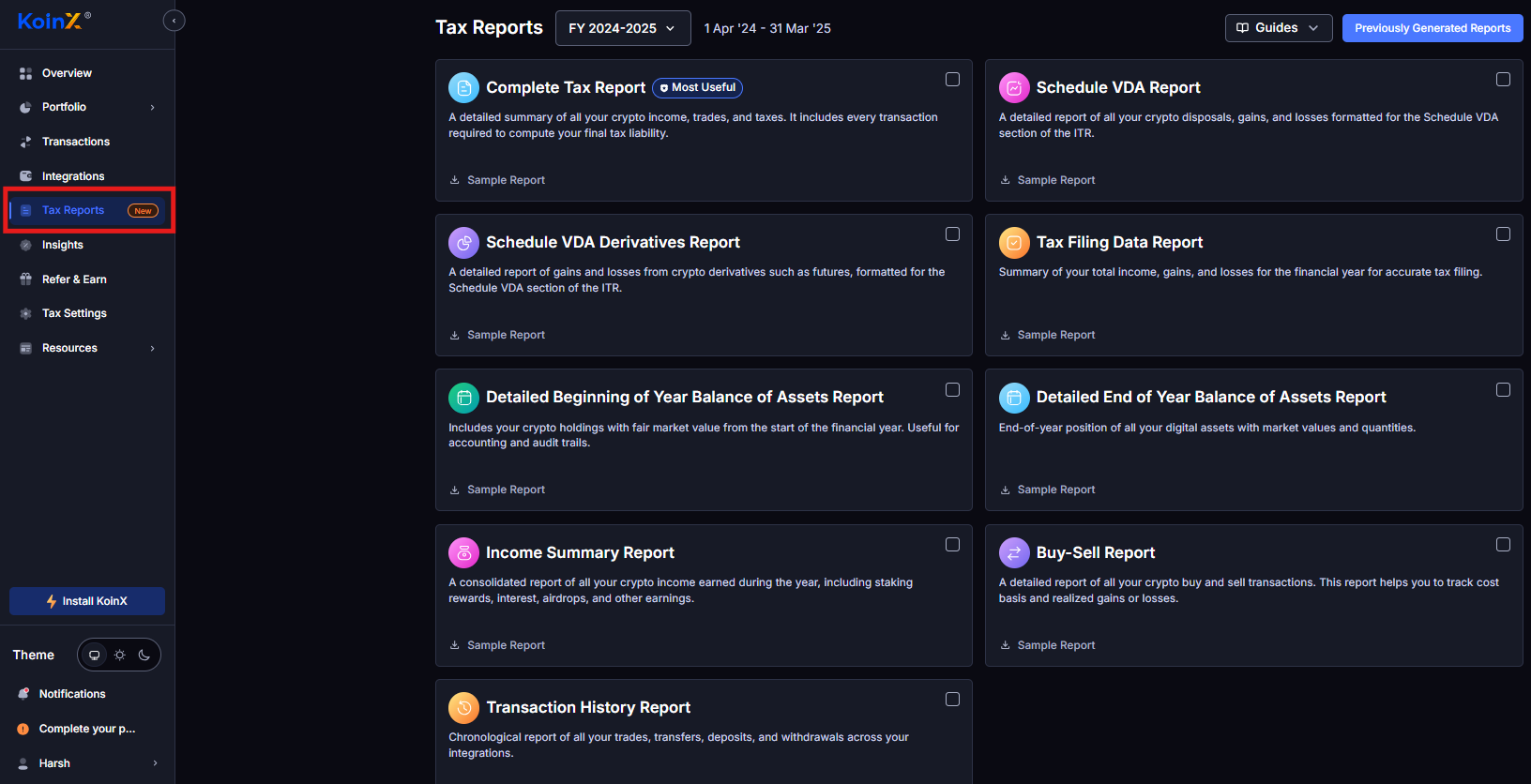
Task: Click the Transaction History Report card title
Action: point(588,707)
